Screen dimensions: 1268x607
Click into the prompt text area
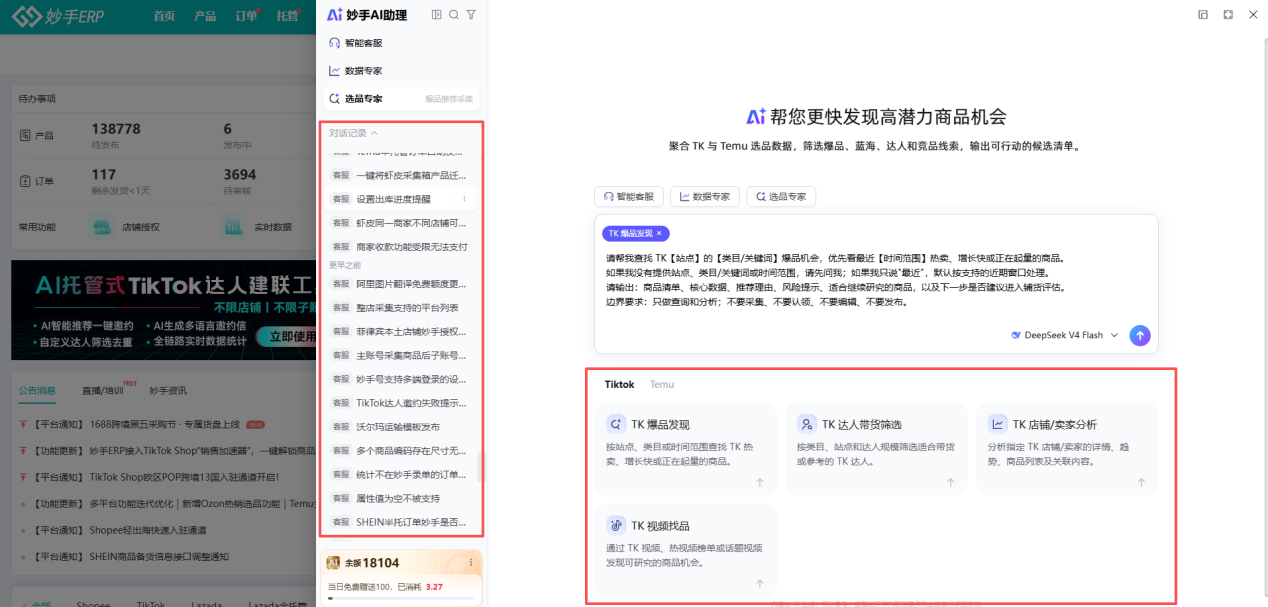[x=876, y=280]
